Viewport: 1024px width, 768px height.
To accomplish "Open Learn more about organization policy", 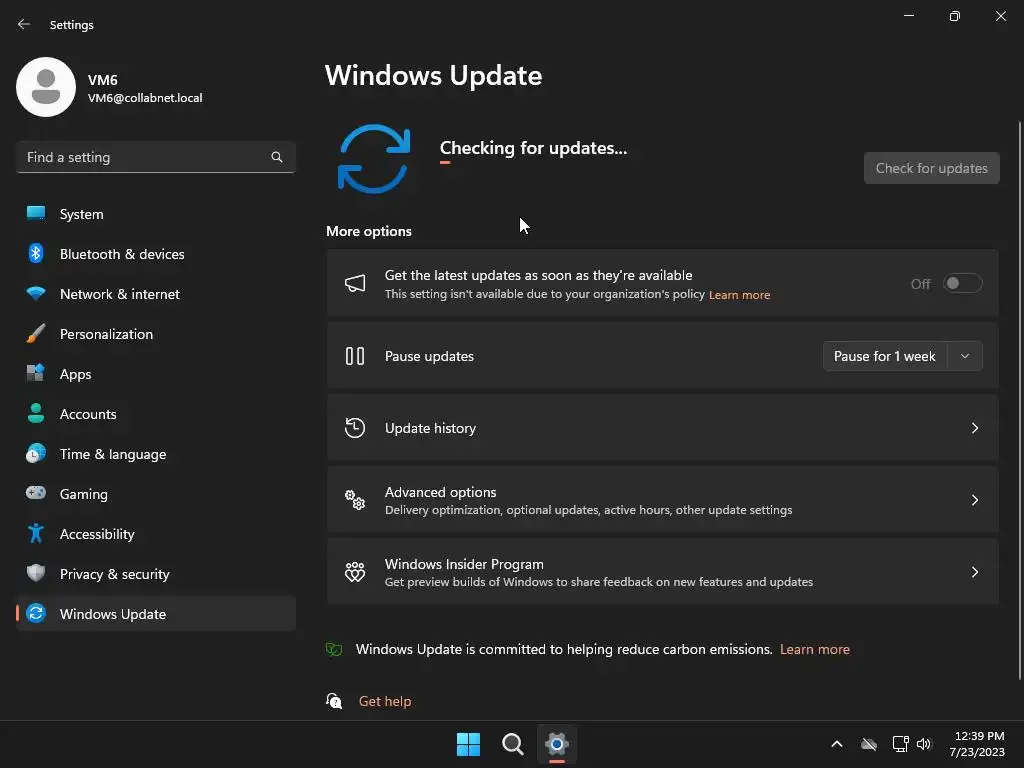I will [739, 295].
